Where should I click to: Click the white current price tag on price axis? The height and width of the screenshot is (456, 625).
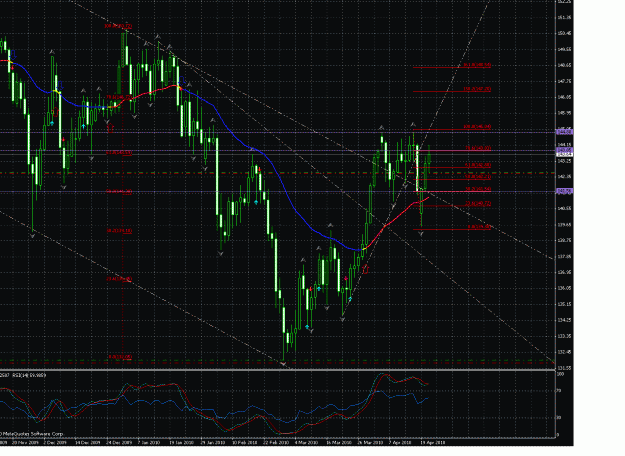pyautogui.click(x=564, y=154)
